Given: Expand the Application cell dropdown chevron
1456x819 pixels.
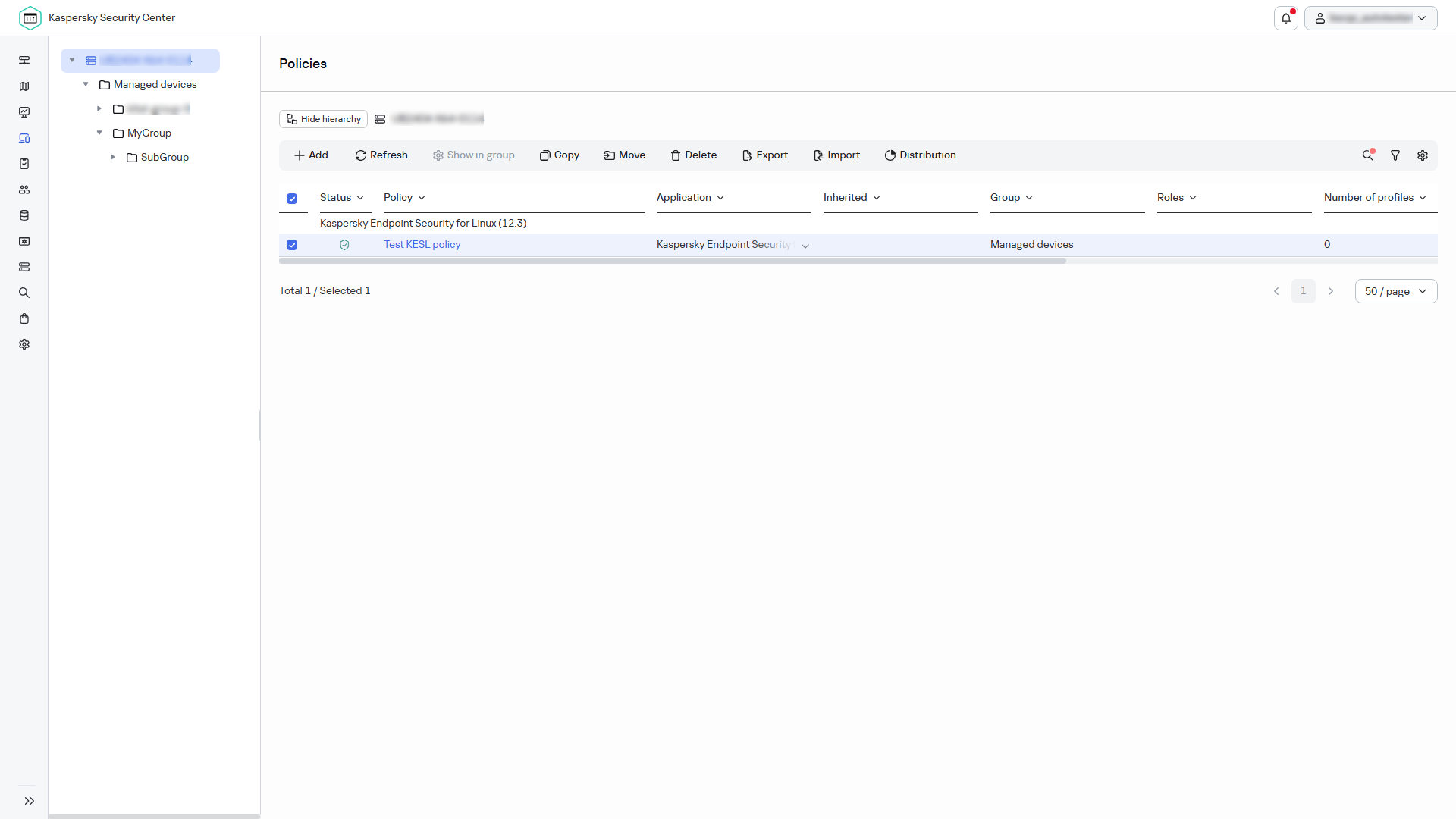Looking at the screenshot, I should (805, 246).
